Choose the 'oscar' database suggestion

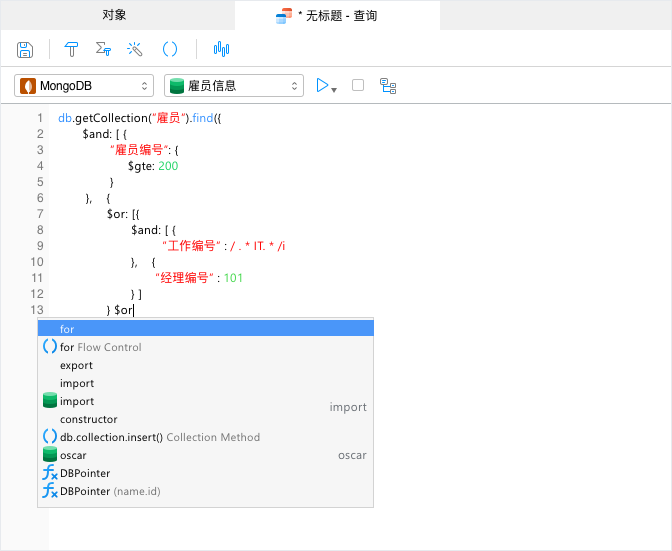pos(73,455)
